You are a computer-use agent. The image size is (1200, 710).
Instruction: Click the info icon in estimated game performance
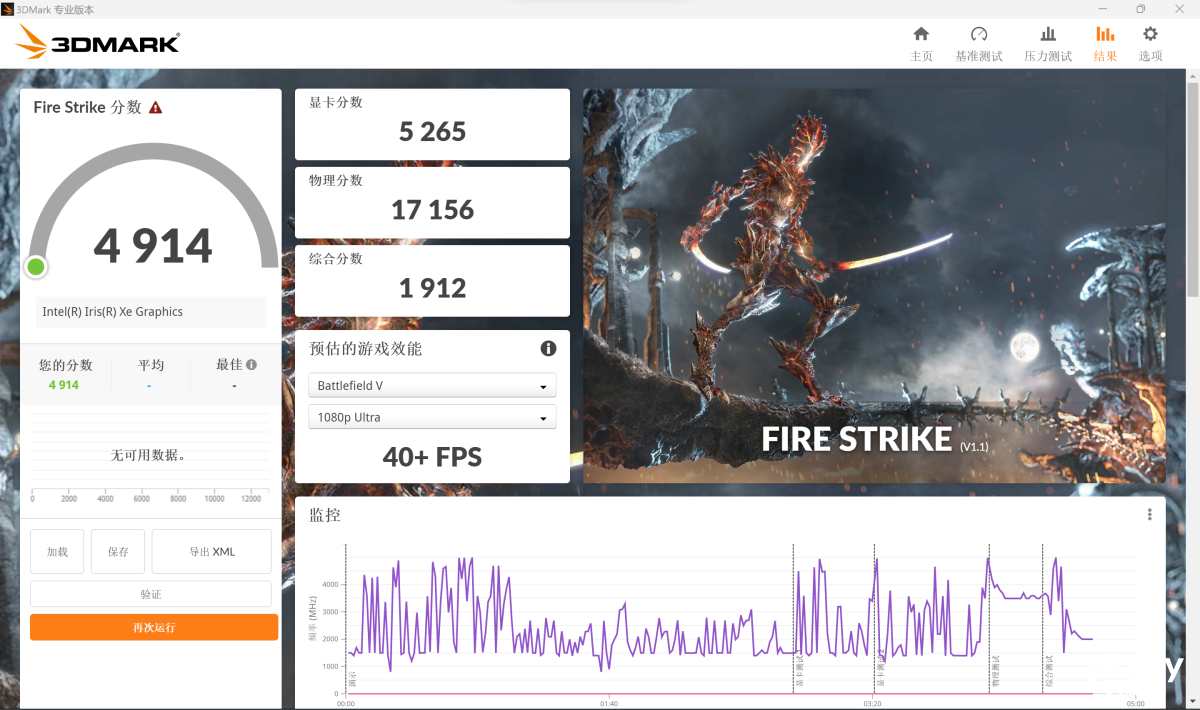548,348
